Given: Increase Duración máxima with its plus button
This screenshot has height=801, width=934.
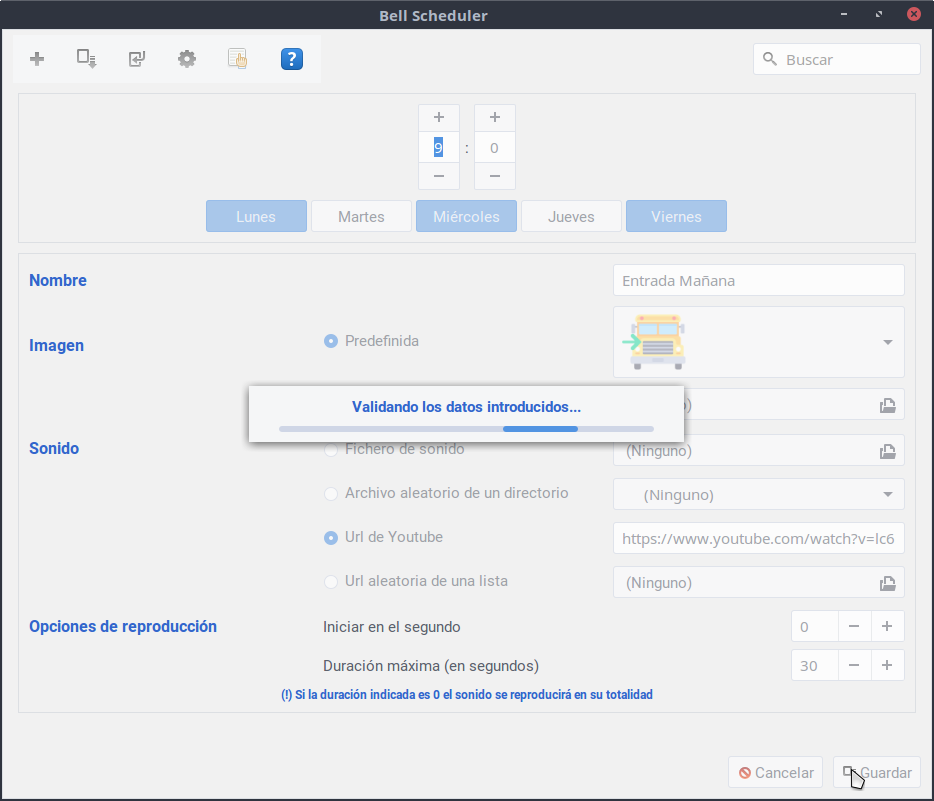Looking at the screenshot, I should click(887, 665).
